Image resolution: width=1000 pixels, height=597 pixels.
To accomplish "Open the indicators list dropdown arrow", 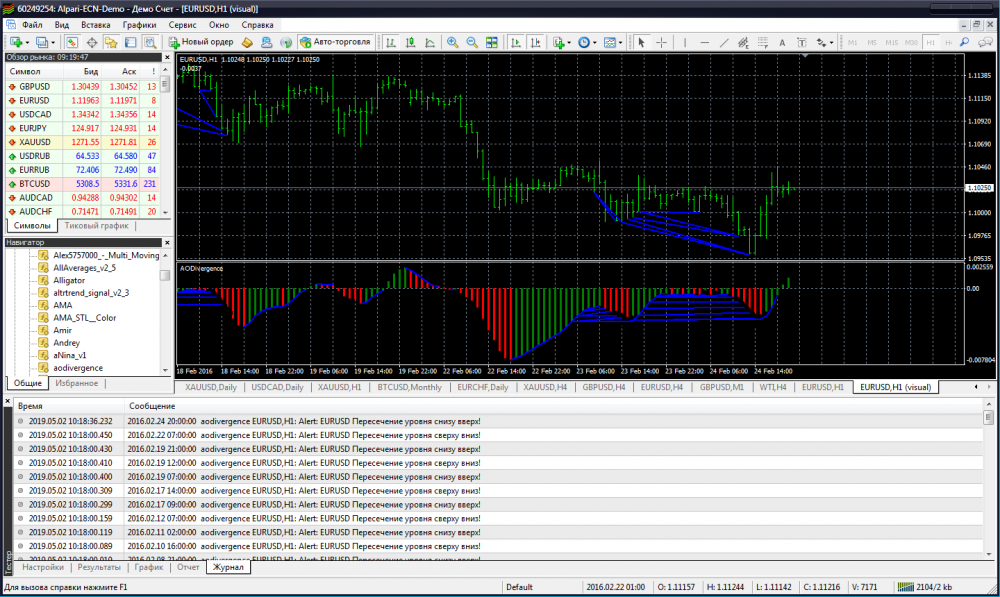I will 568,43.
